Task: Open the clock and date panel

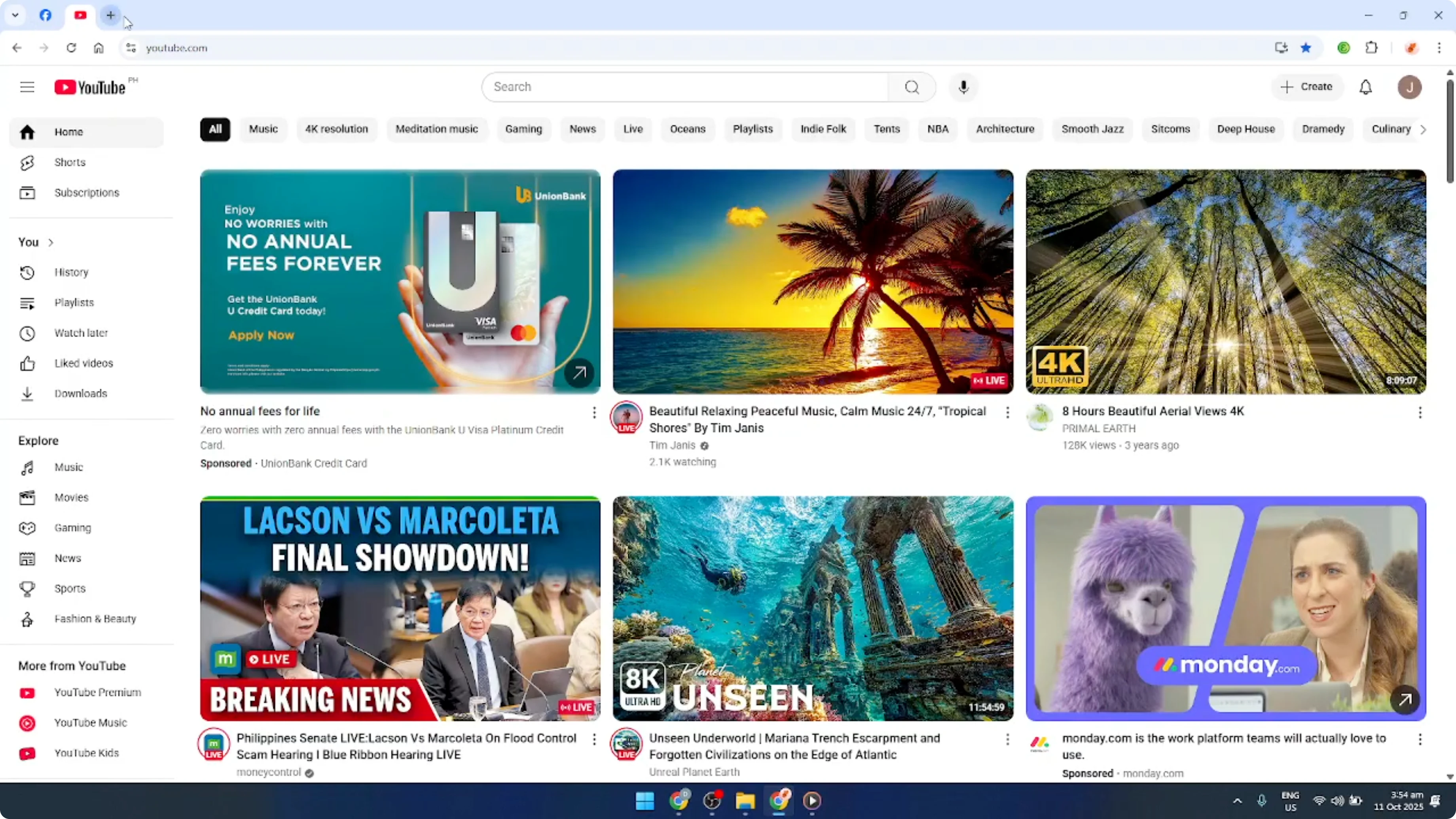Action: click(1398, 800)
